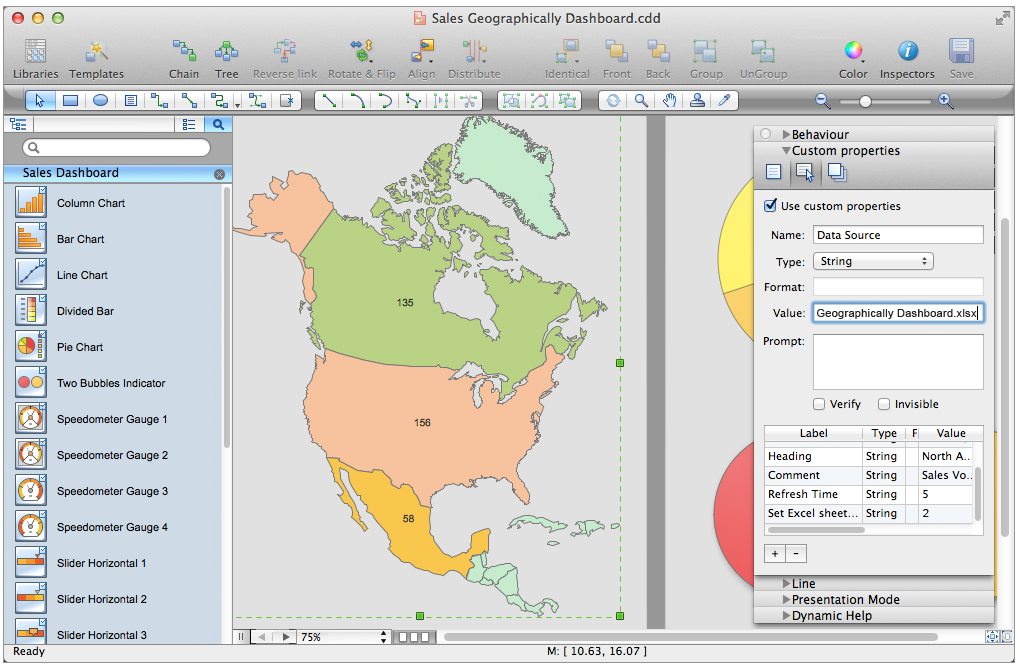
Task: Expand the Presentation Mode section
Action: click(844, 600)
